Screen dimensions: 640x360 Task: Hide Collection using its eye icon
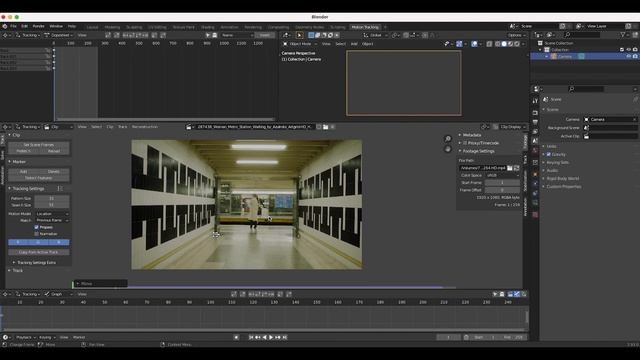(x=629, y=50)
